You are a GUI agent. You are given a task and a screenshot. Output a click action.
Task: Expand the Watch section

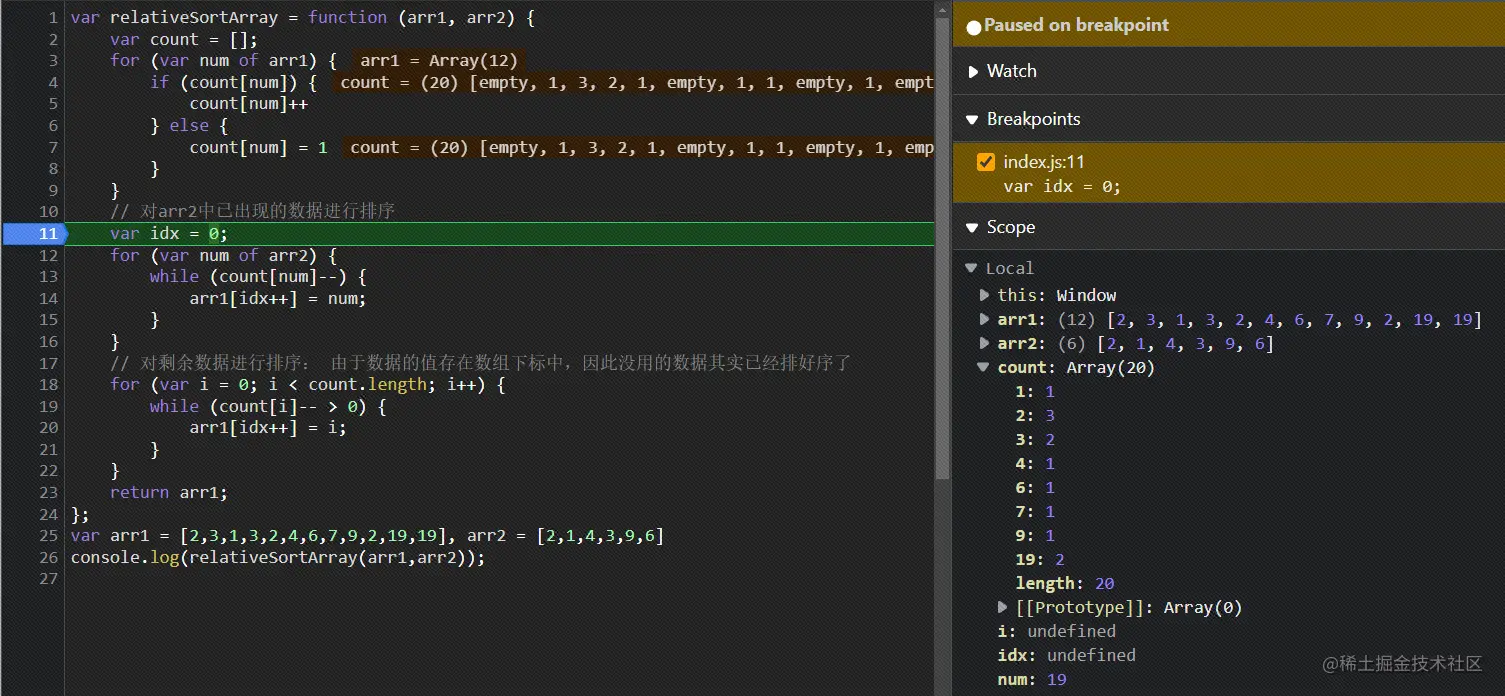(972, 71)
